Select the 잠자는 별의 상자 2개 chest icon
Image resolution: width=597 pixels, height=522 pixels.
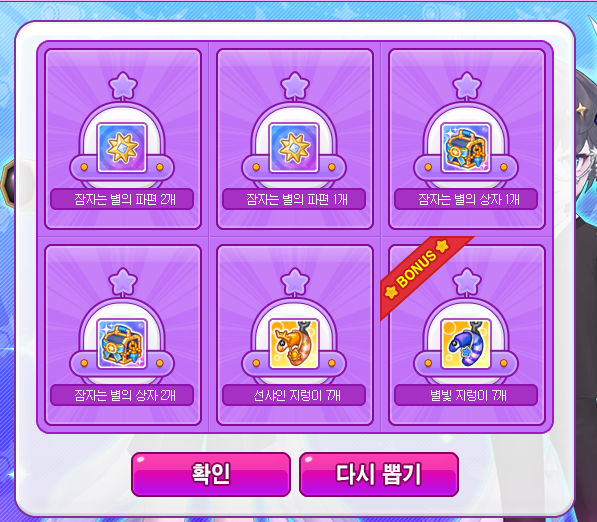[x=122, y=344]
